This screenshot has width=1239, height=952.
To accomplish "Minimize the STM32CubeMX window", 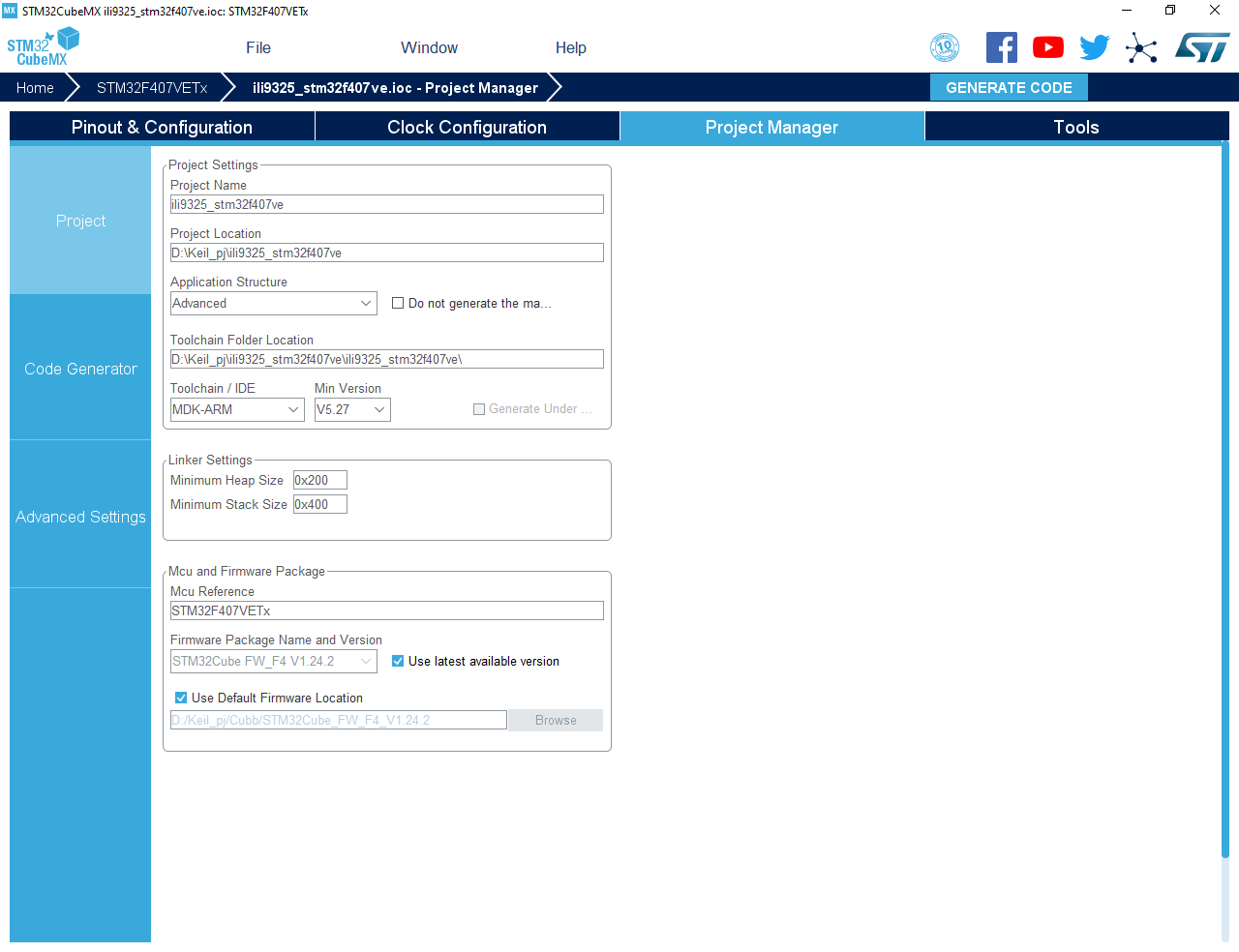I will tap(1127, 11).
